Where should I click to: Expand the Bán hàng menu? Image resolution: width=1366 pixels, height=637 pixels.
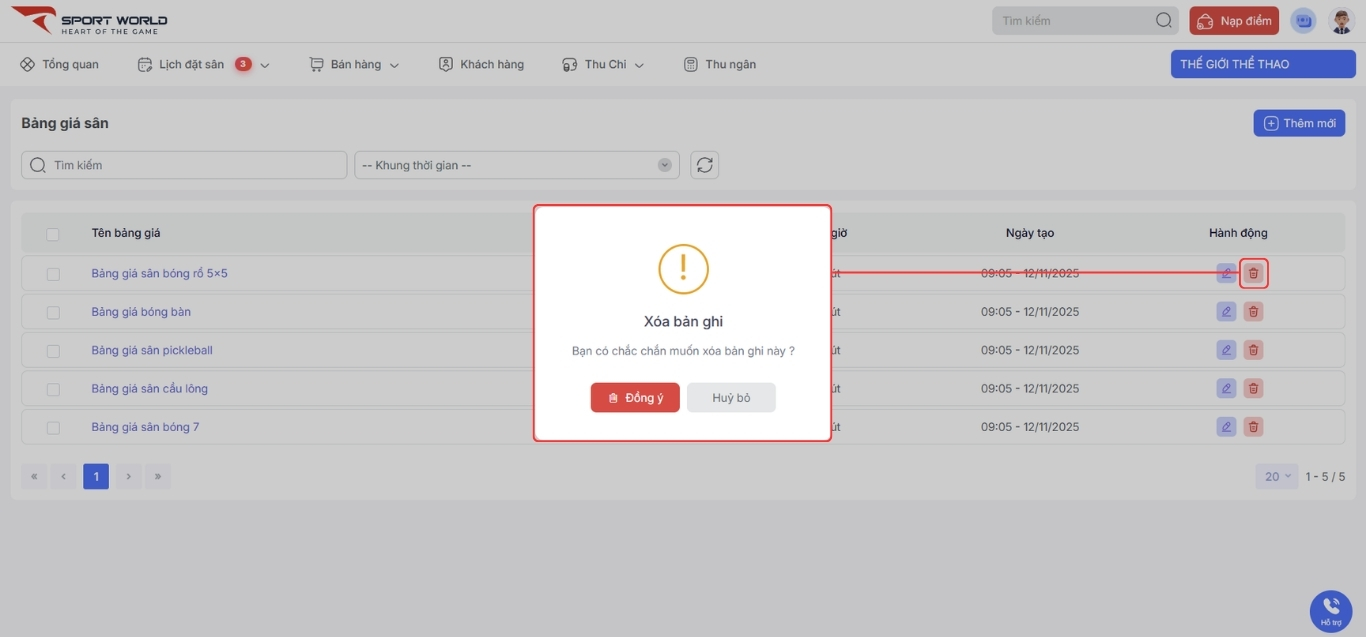point(355,65)
